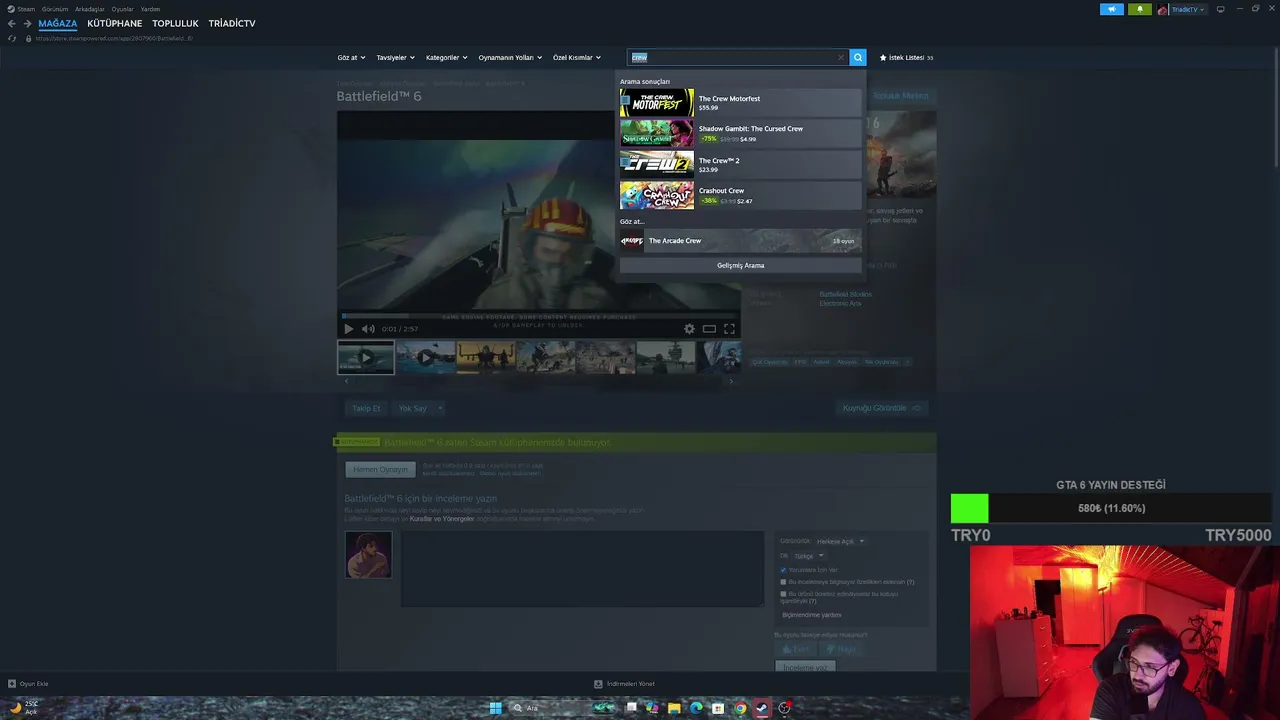Toggle the comments allowed checkbox

(783, 570)
